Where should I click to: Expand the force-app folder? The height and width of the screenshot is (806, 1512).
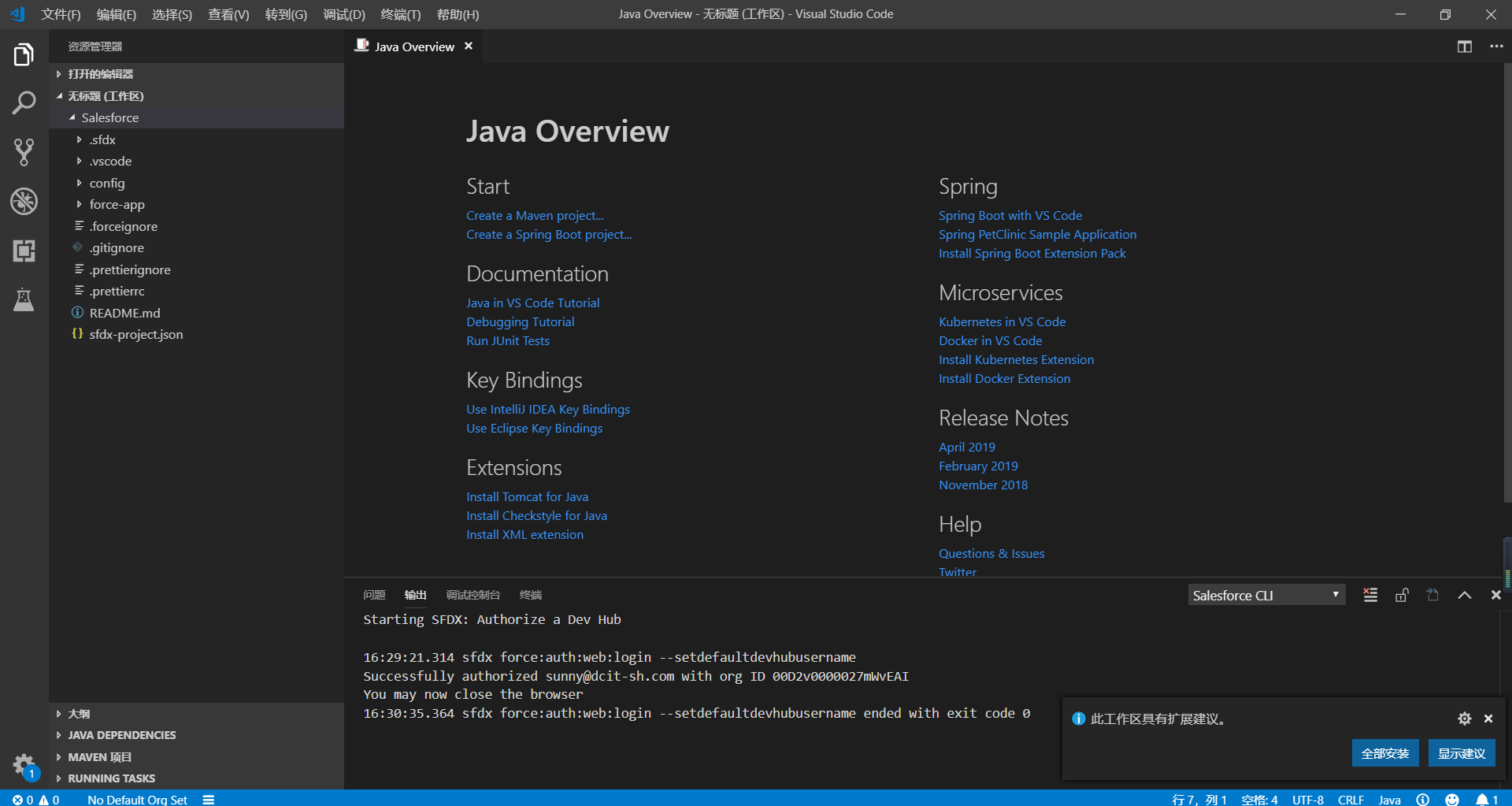pyautogui.click(x=196, y=204)
